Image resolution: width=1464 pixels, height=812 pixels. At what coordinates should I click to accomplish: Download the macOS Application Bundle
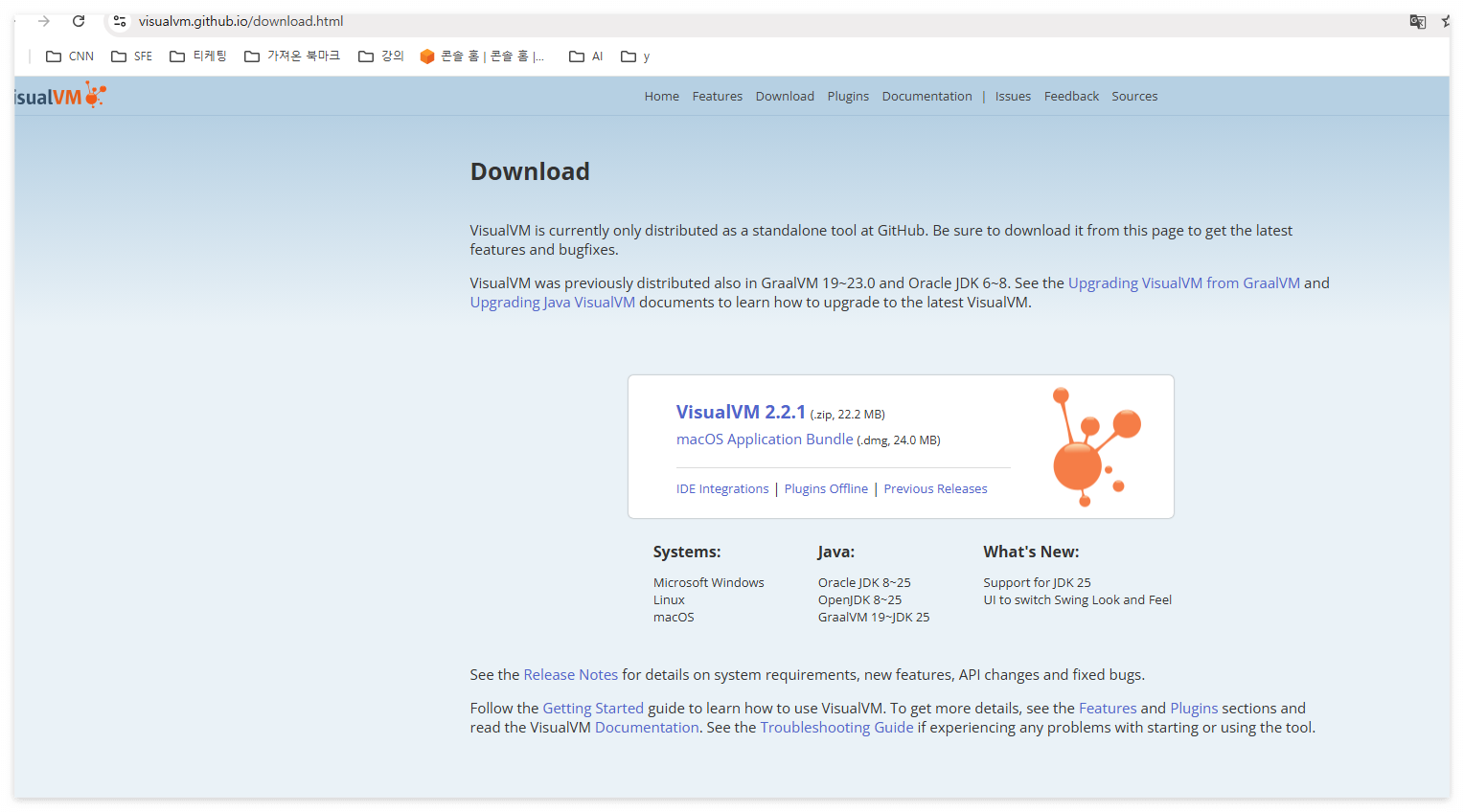tap(765, 440)
